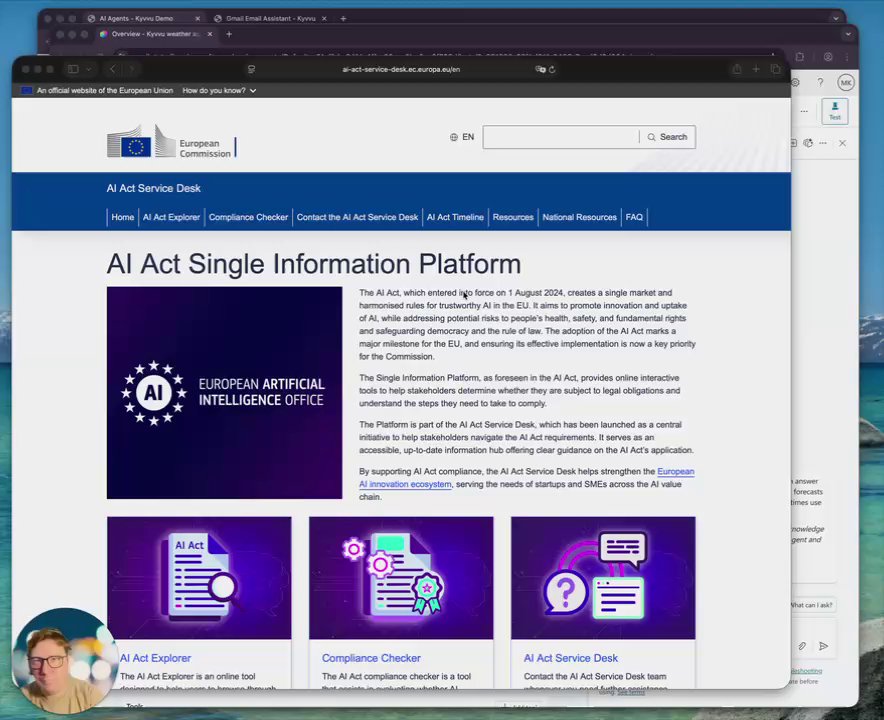
Task: Open FAQ in the navigation bar
Action: 634,217
